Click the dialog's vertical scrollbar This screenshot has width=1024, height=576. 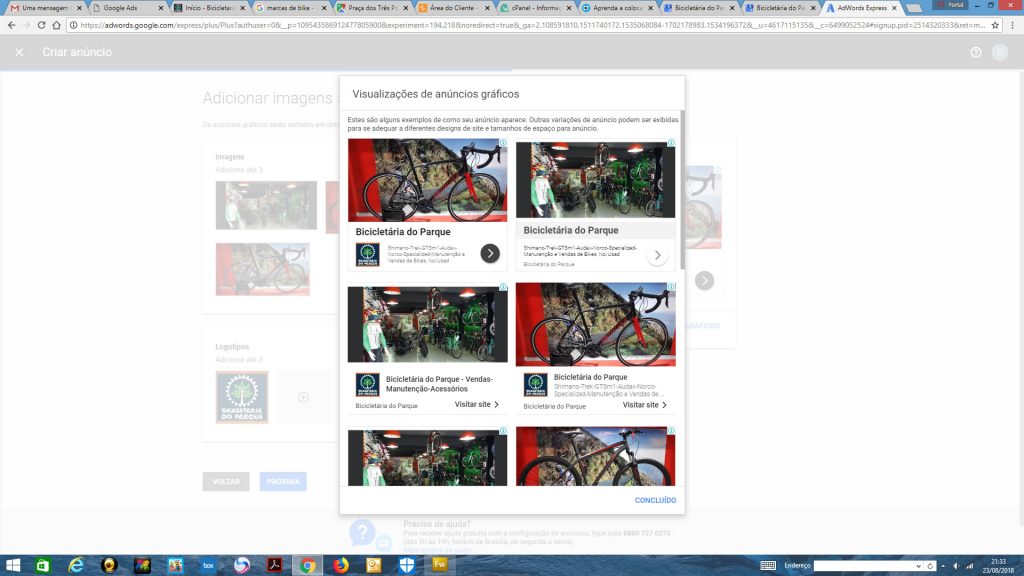coord(682,189)
